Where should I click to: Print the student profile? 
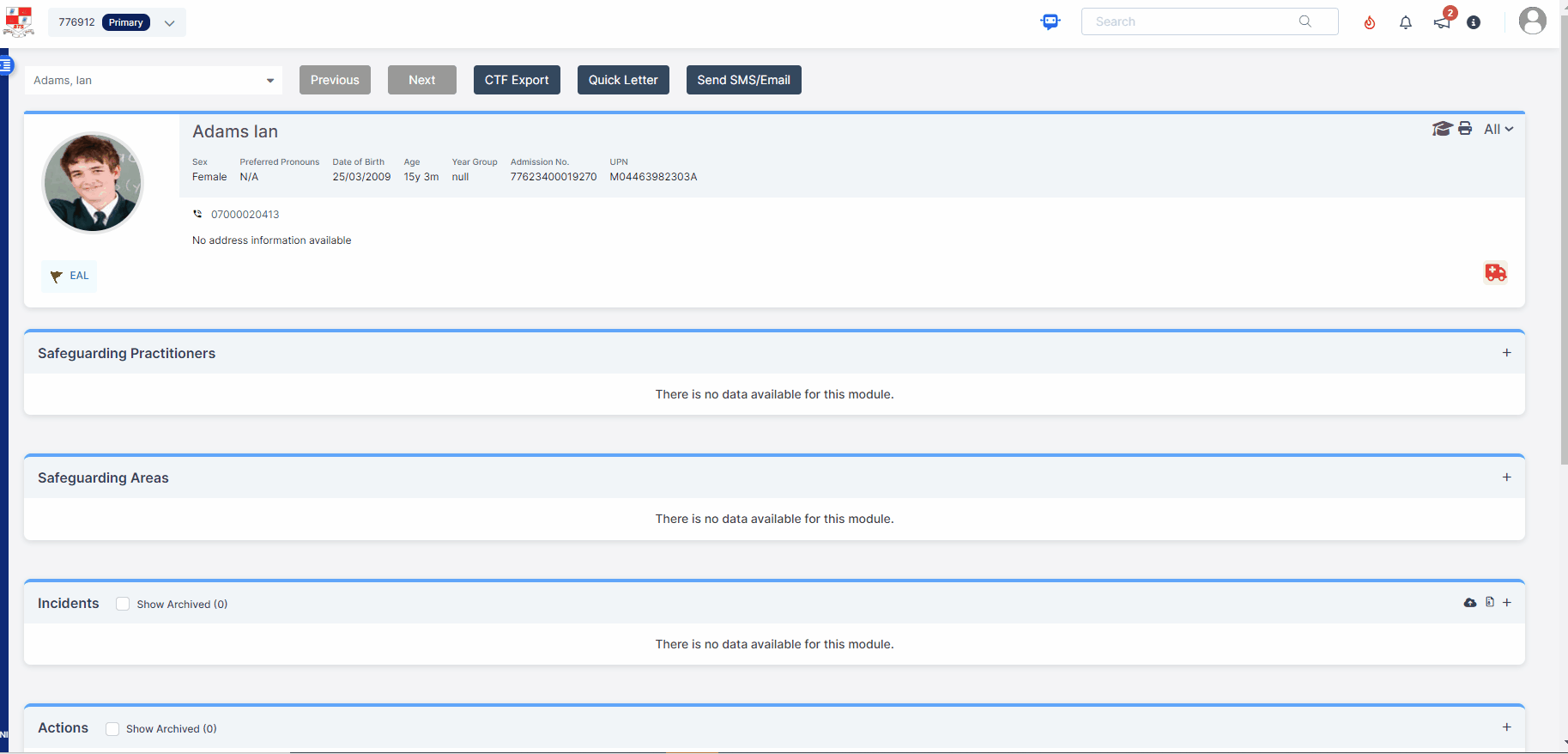point(1465,129)
